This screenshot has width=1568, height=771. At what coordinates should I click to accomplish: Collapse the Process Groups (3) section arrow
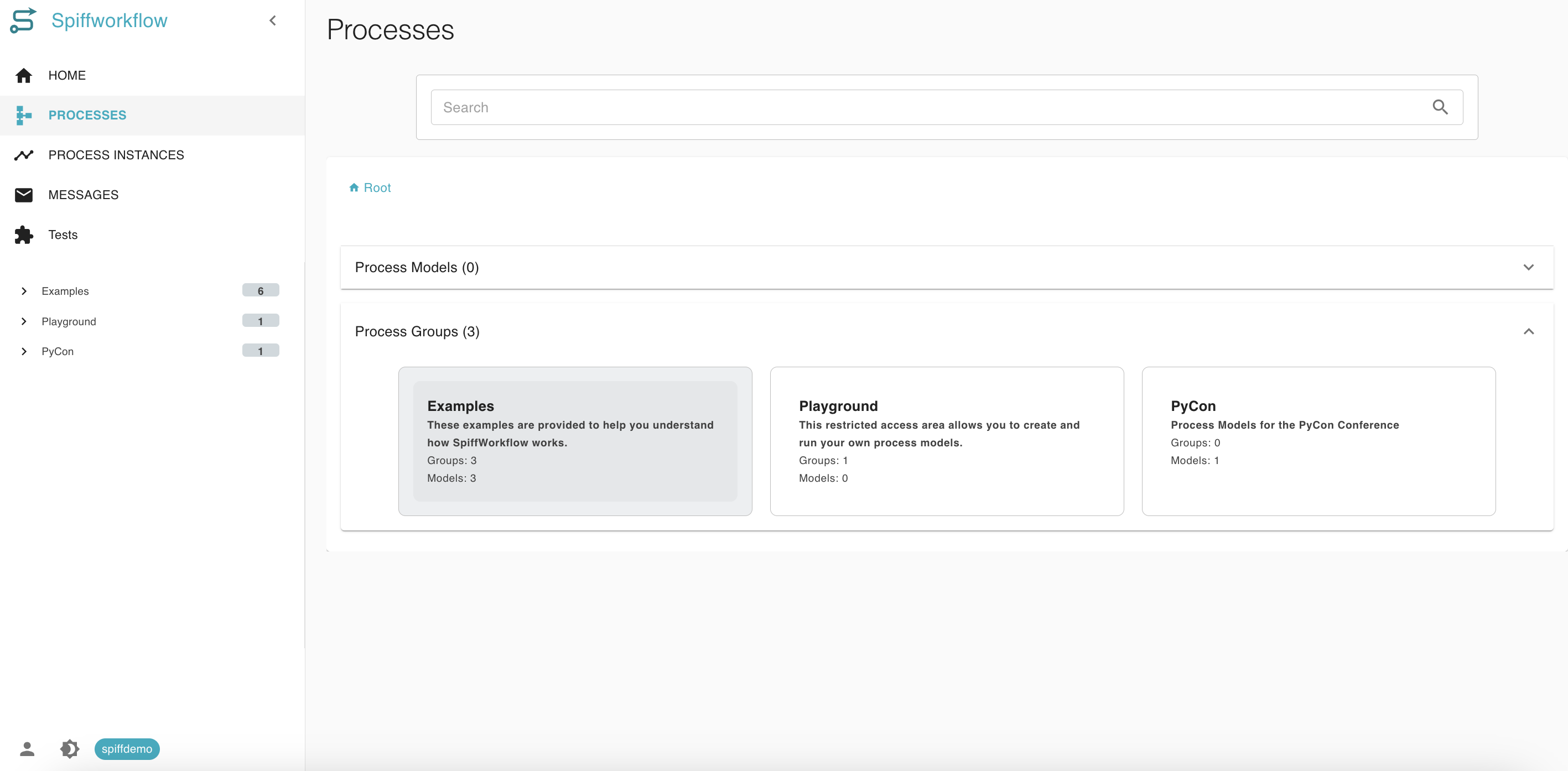(1528, 332)
